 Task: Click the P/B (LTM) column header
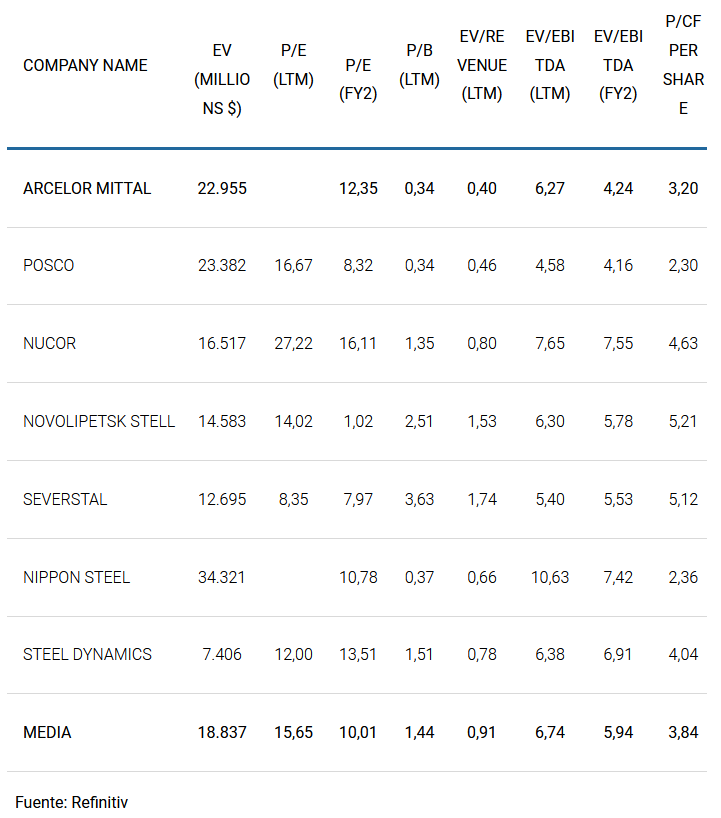tap(420, 65)
